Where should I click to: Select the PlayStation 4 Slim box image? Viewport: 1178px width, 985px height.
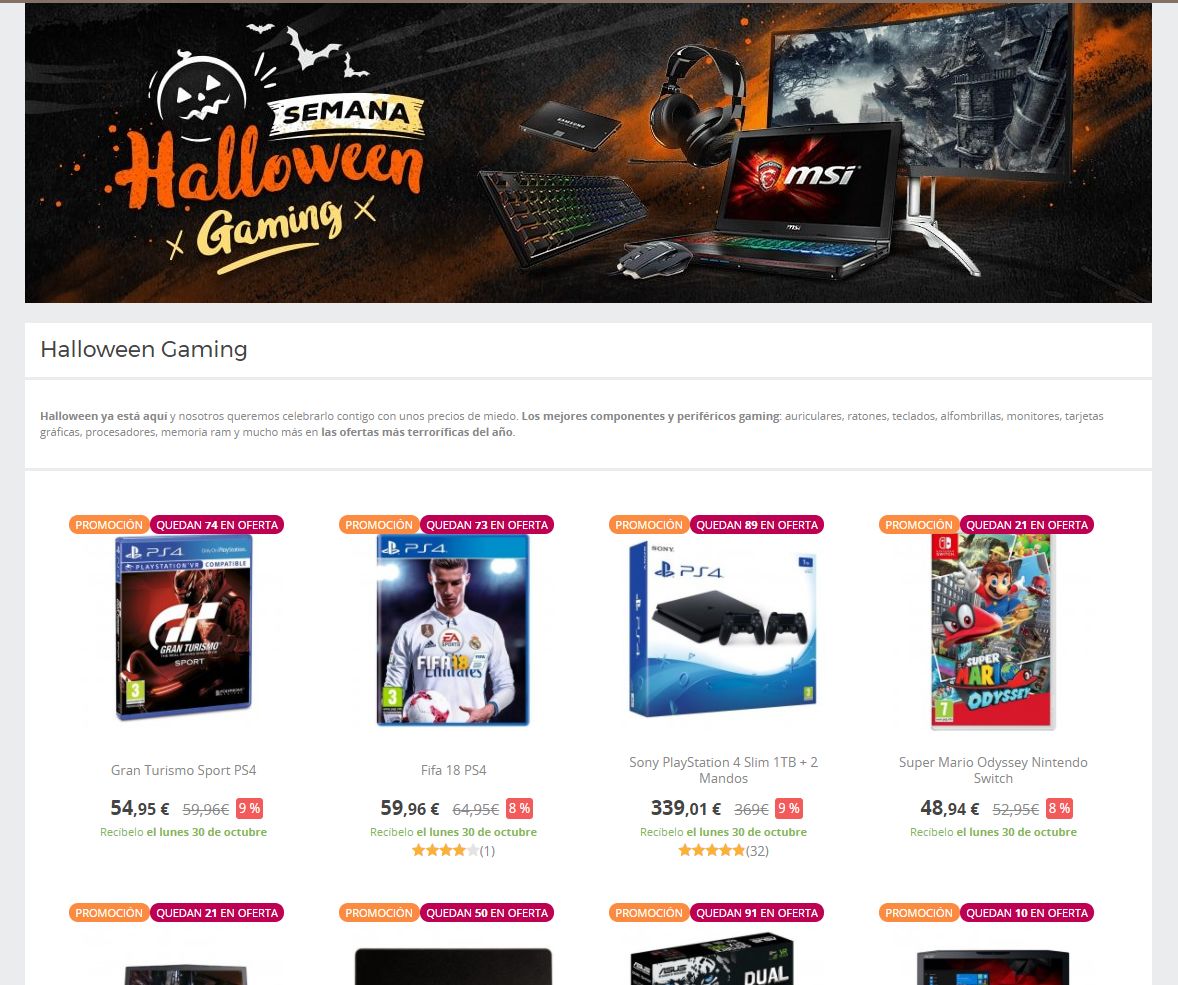coord(723,630)
